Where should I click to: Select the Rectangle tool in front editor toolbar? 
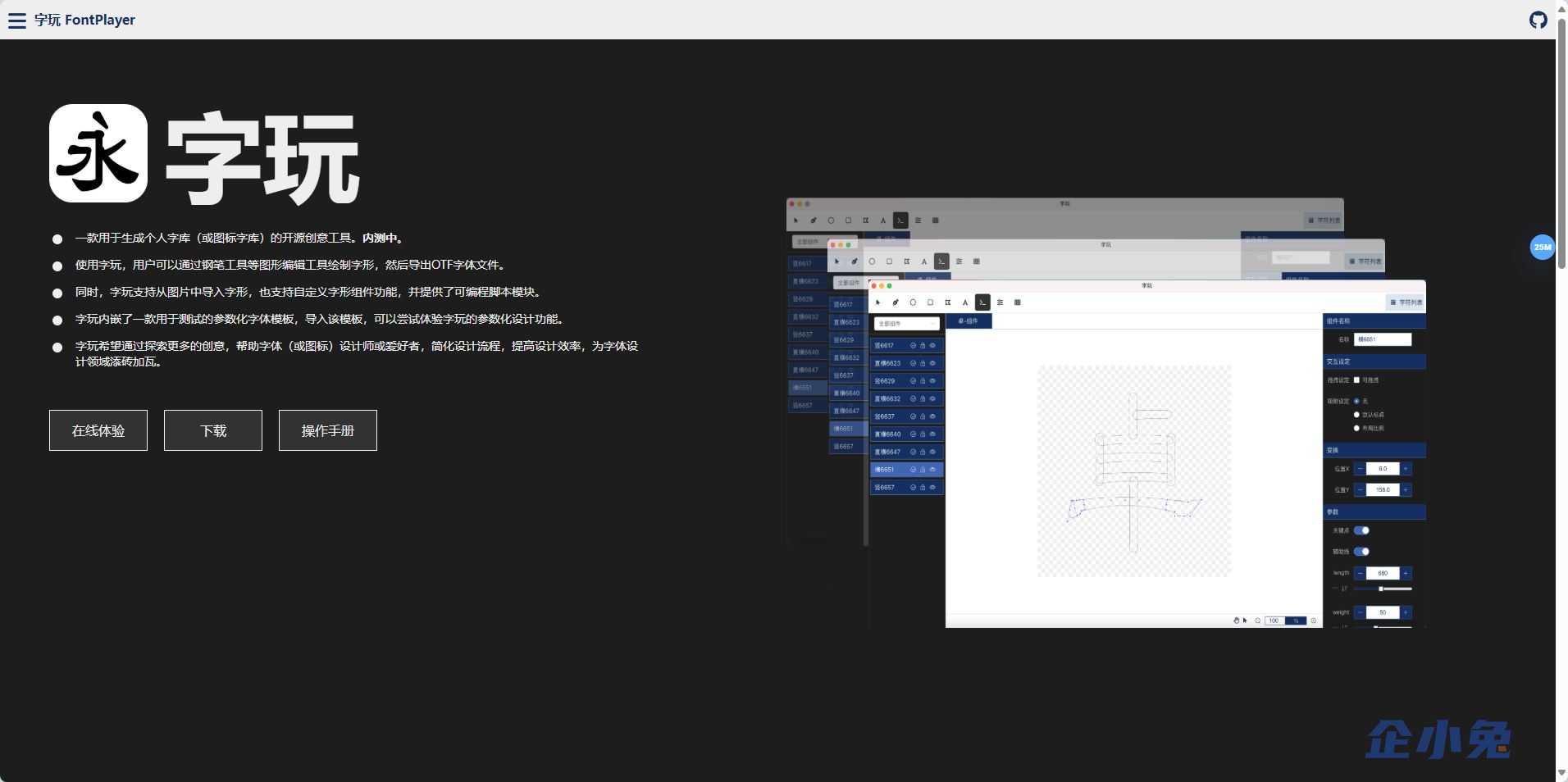(x=930, y=302)
